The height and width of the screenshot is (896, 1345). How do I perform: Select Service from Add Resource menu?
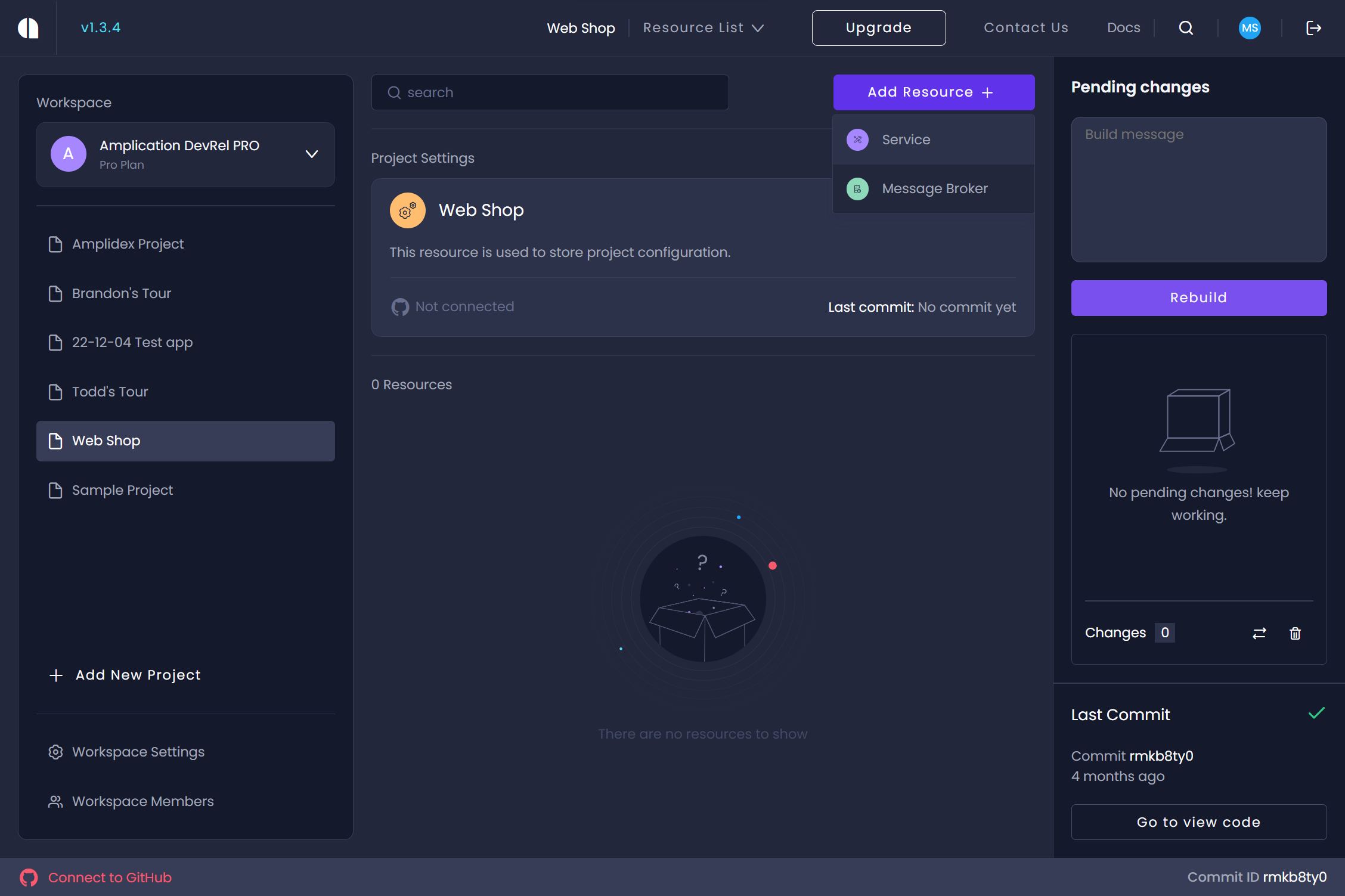pos(934,139)
